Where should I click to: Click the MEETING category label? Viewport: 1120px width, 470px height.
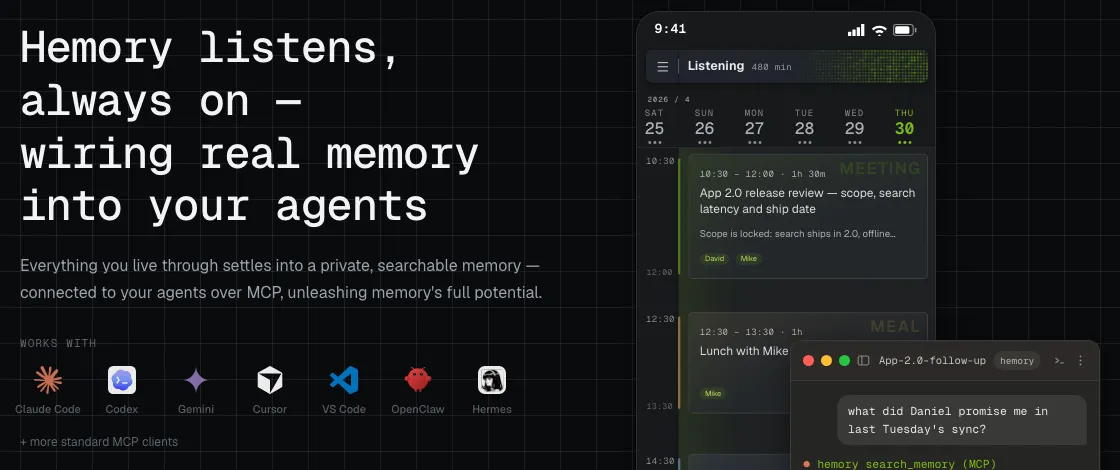tap(880, 169)
